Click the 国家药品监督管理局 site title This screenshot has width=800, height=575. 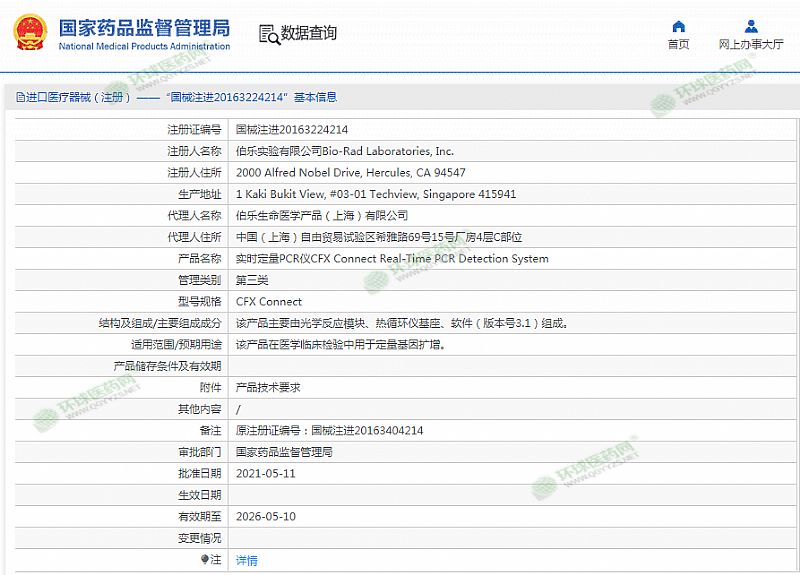(x=144, y=27)
